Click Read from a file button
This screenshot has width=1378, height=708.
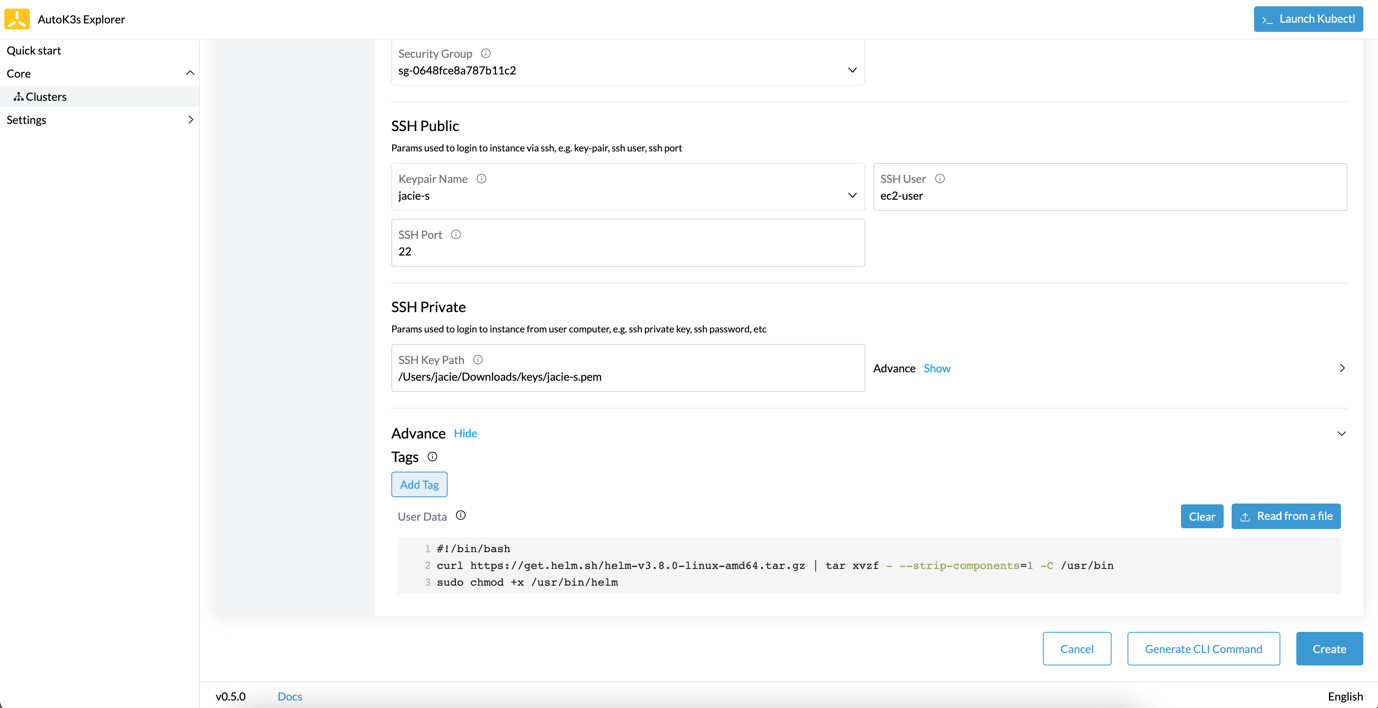tap(1286, 516)
